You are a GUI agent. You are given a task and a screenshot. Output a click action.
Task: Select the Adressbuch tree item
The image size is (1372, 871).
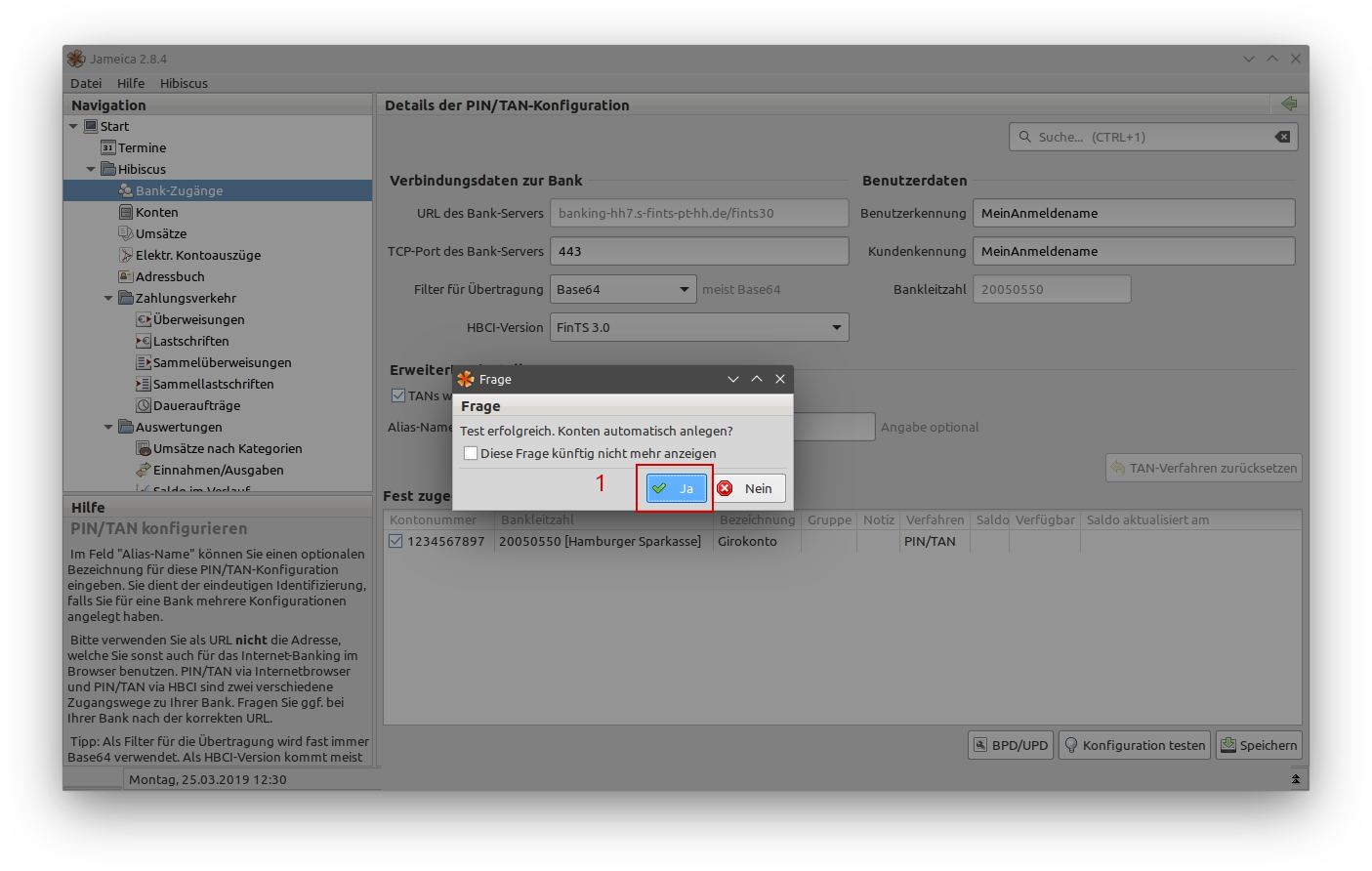170,276
